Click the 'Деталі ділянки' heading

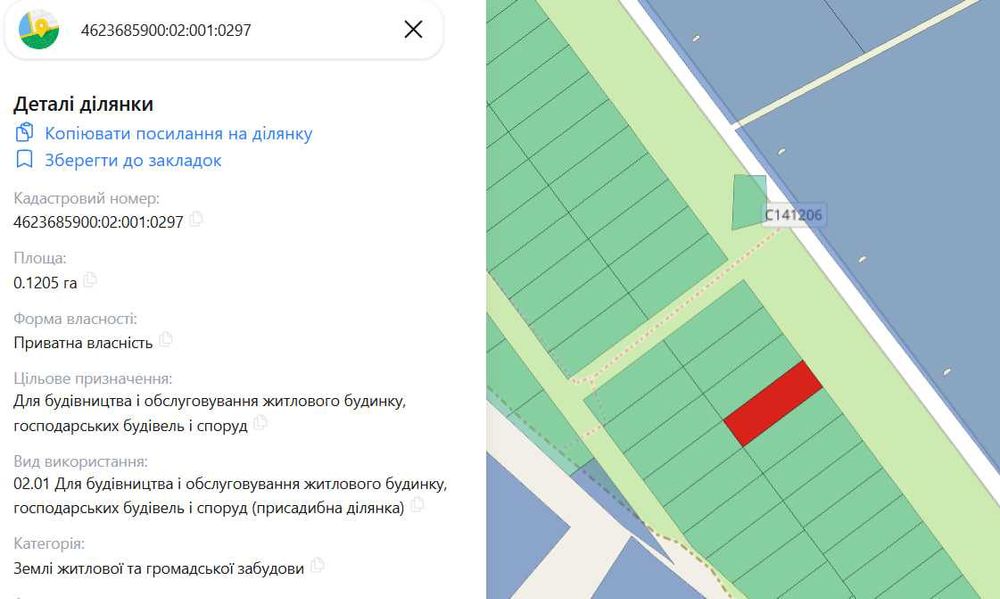coord(83,104)
